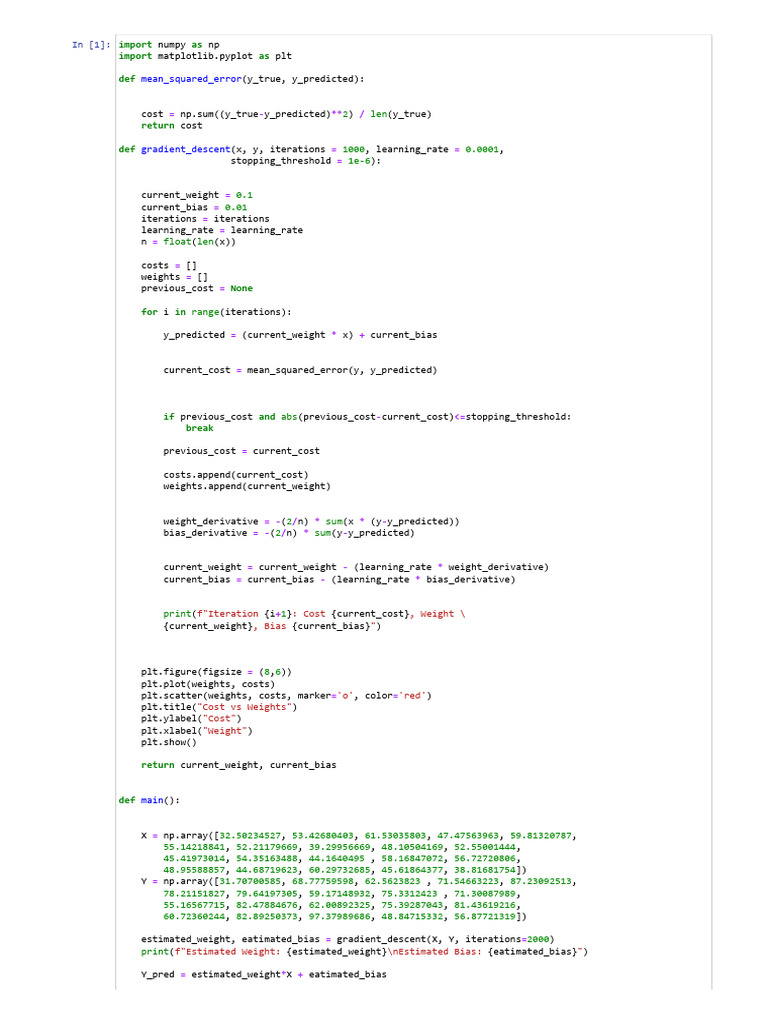Viewport: 768px width, 1024px height.
Task: Click the In [1]: cell prompt
Action: tap(91, 44)
